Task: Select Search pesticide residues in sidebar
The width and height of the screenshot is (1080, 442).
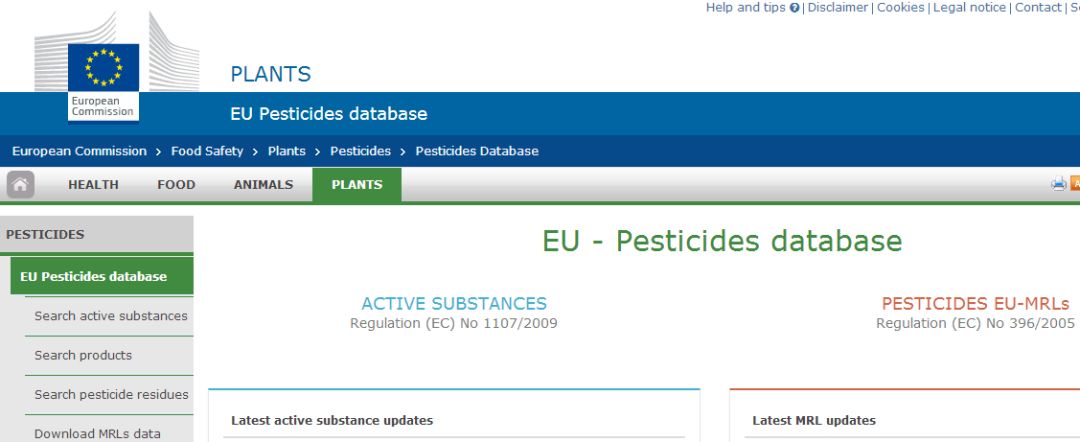Action: coord(111,394)
